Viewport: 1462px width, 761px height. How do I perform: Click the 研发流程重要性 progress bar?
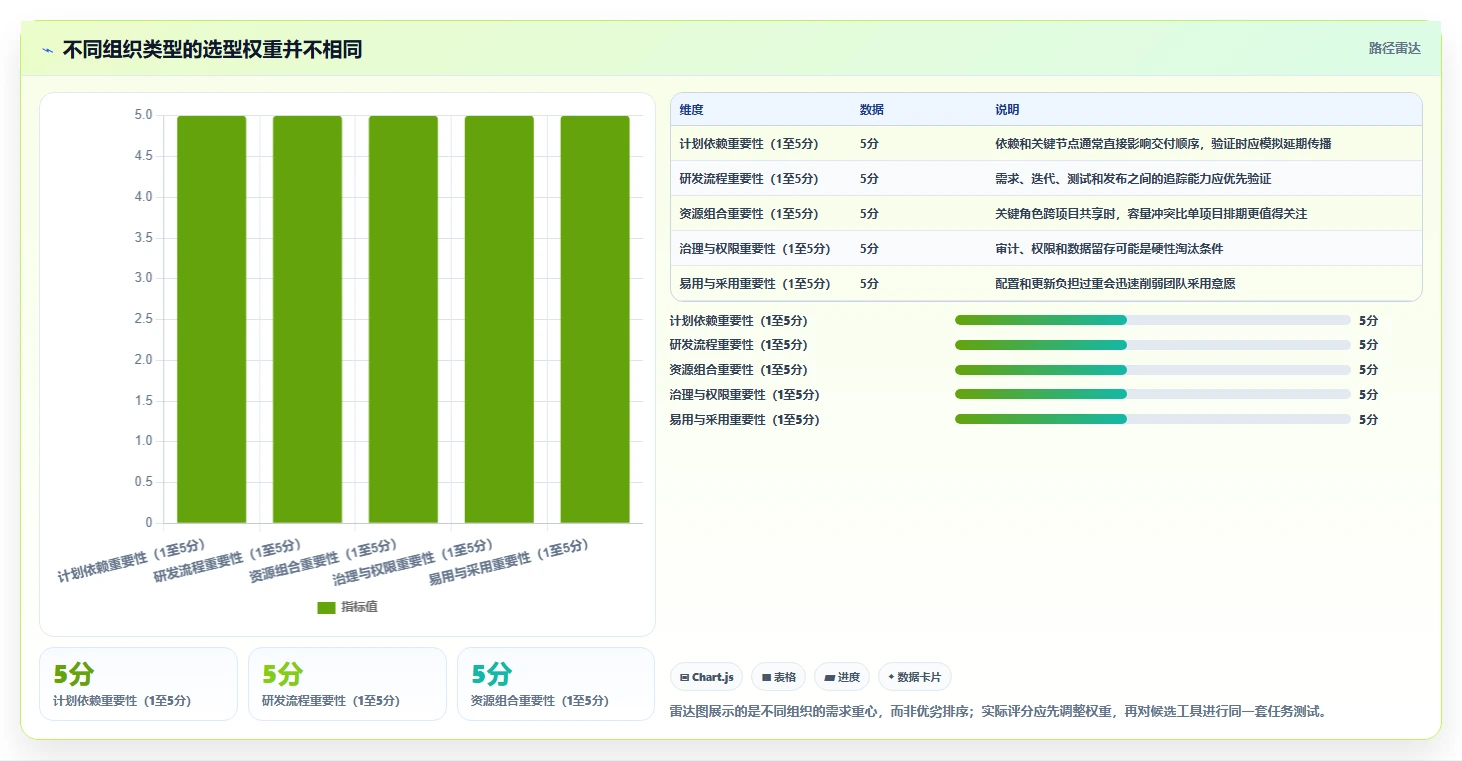tap(1153, 345)
